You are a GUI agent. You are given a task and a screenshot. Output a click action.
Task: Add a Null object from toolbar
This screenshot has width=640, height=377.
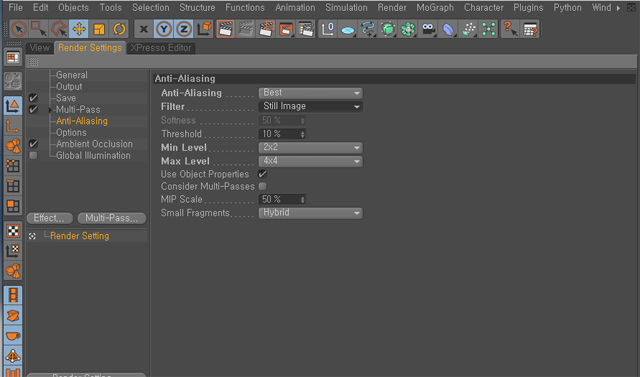click(x=328, y=29)
